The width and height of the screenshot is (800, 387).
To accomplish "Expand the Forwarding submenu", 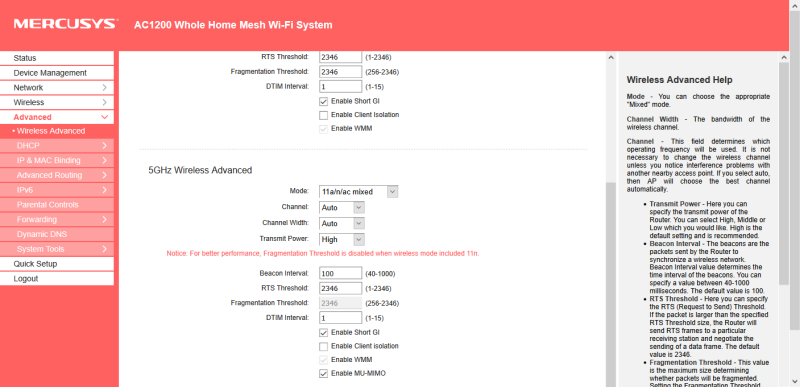I will pos(57,220).
